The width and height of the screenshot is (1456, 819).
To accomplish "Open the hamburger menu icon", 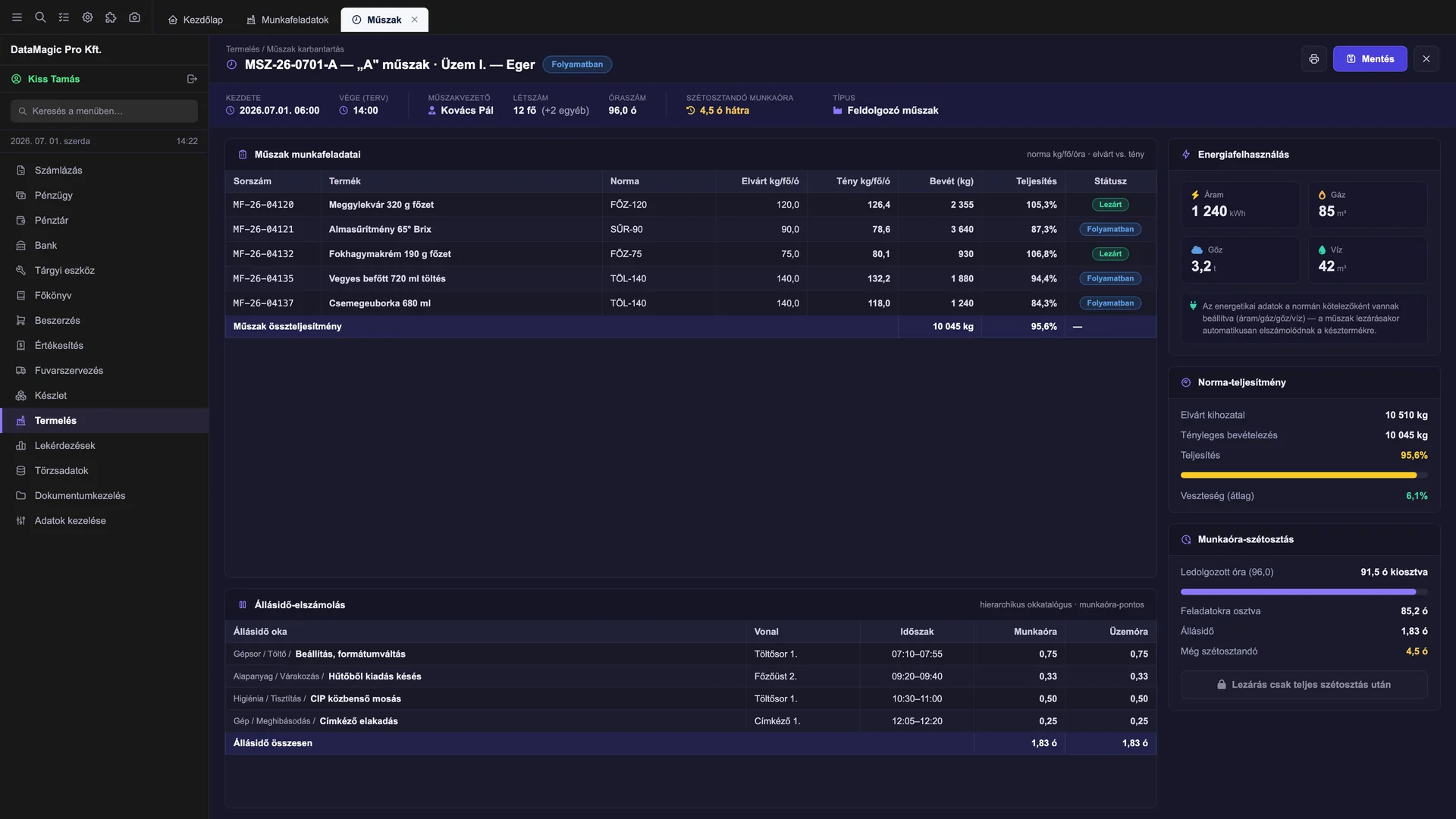I will 17,17.
